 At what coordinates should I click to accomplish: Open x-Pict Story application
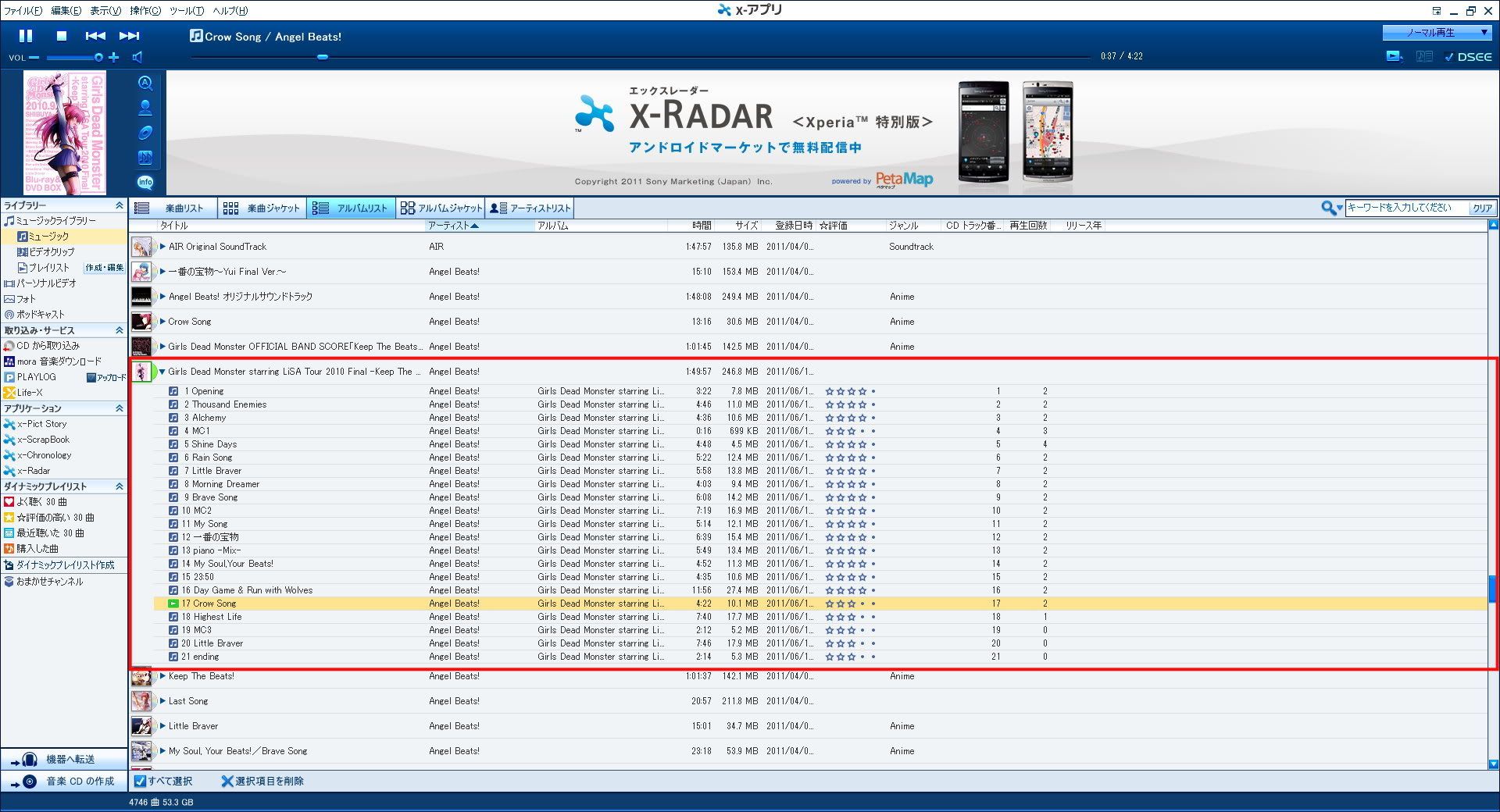[x=41, y=424]
